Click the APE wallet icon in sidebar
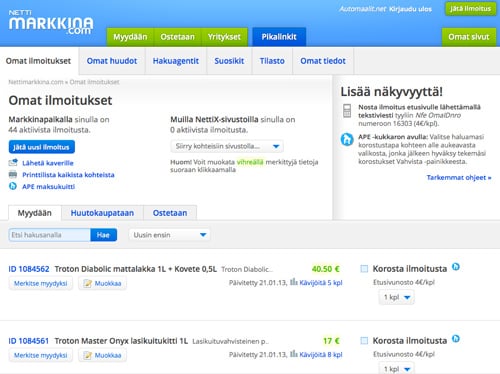The width and height of the screenshot is (500, 374). pos(347,139)
